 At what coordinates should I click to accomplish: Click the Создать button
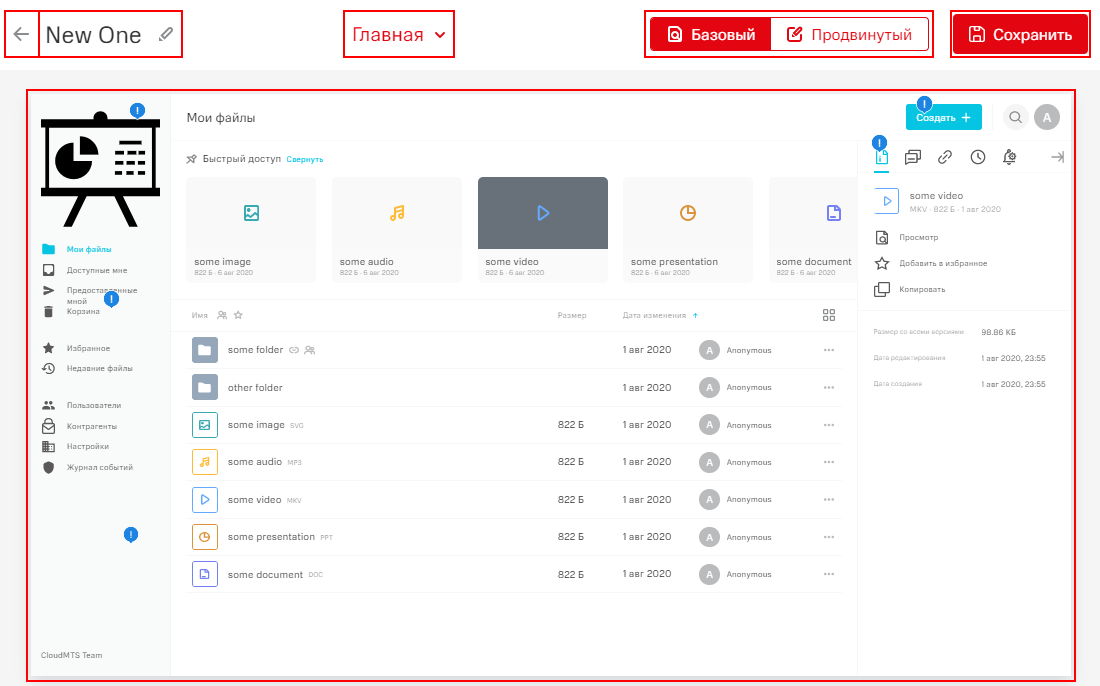[943, 118]
